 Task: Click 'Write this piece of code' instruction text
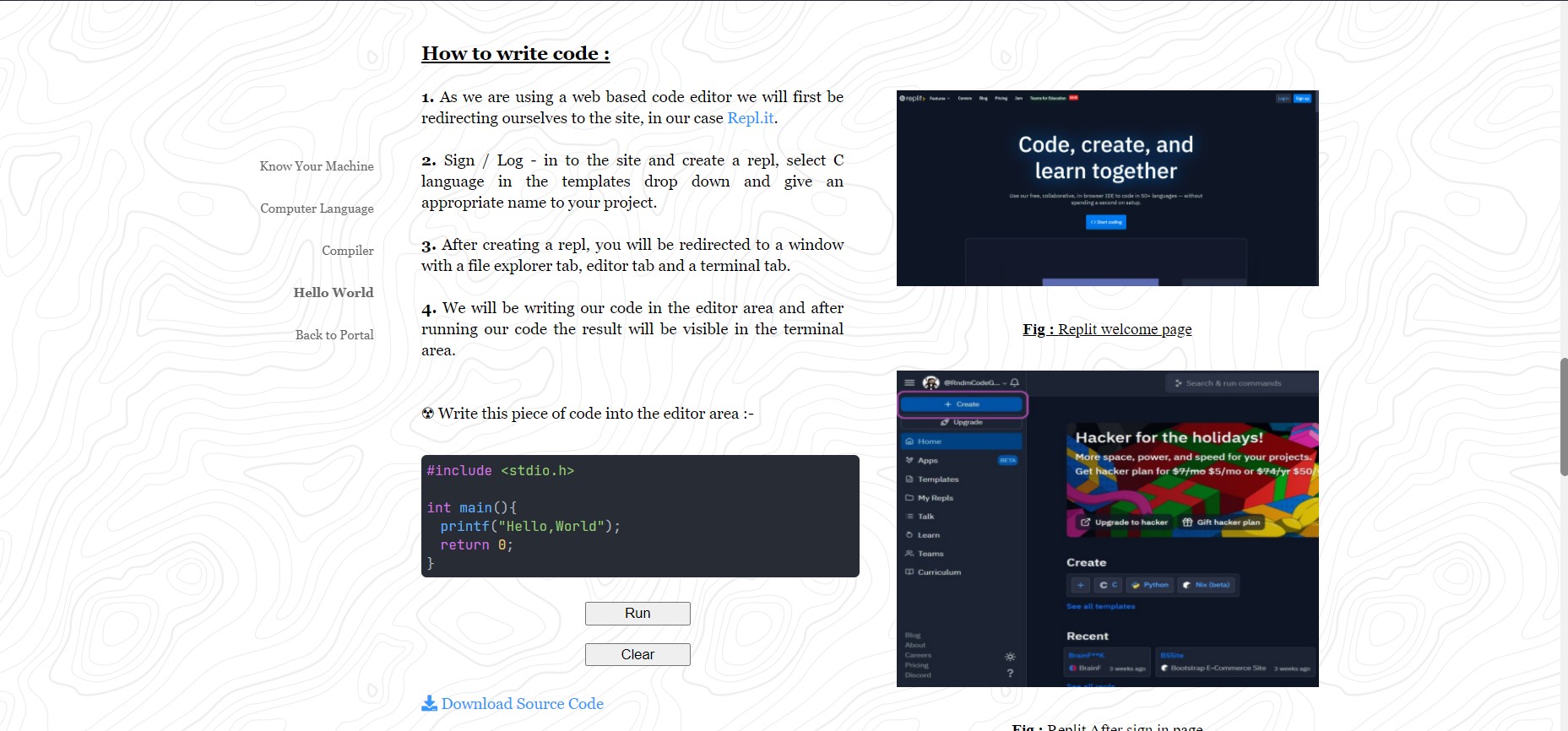(x=596, y=414)
